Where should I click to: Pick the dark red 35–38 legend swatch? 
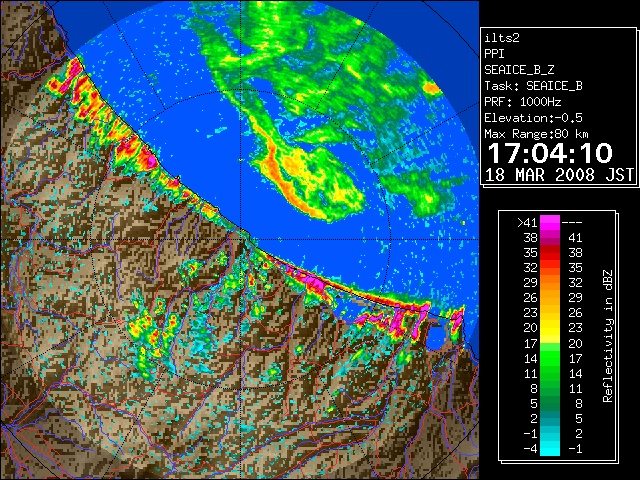point(550,252)
